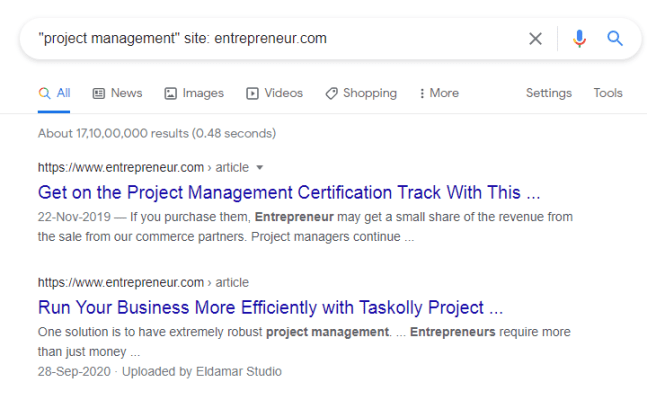Clear the search box with the X icon
The width and height of the screenshot is (647, 400).
pos(535,39)
